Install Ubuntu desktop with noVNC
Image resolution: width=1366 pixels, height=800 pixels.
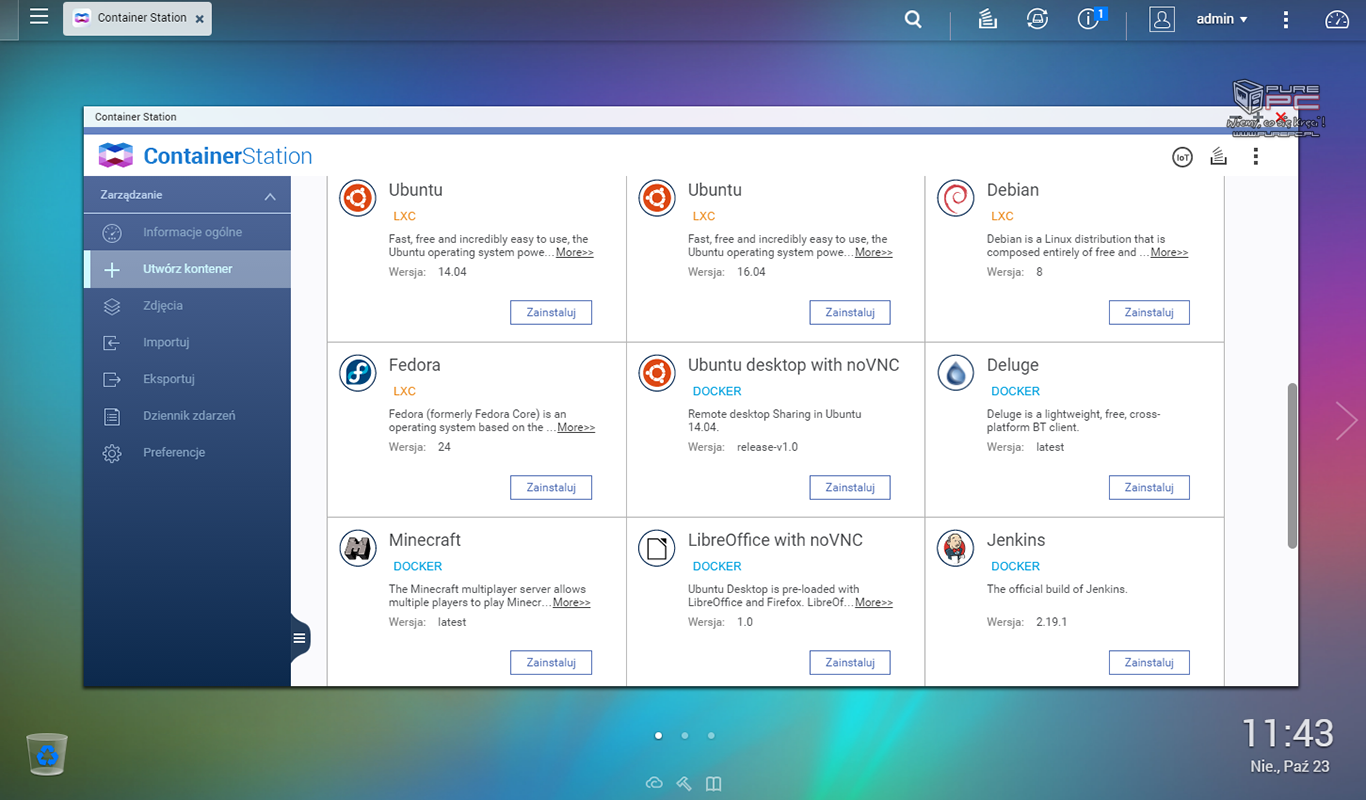point(850,487)
